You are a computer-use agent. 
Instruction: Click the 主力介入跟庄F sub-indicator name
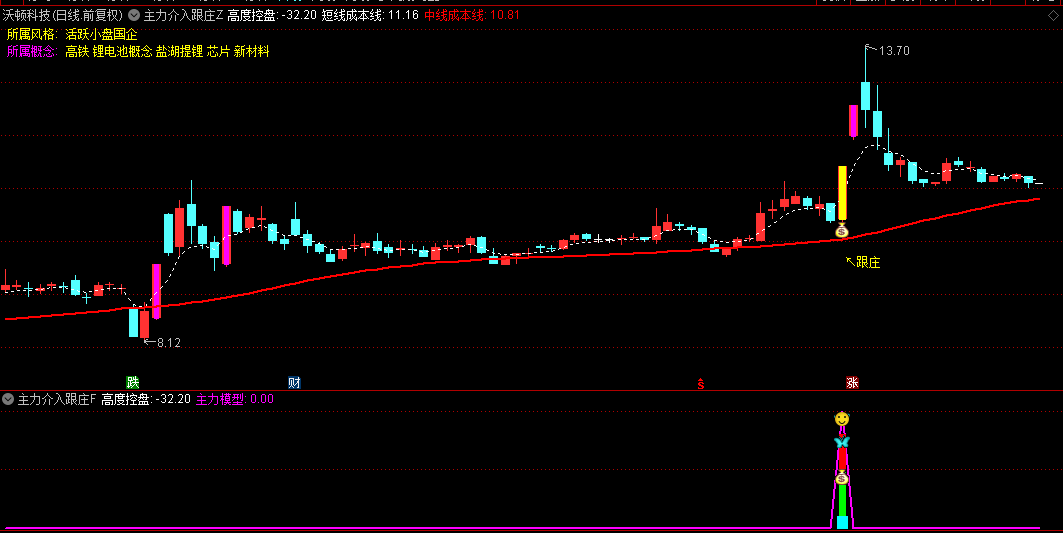coord(57,399)
